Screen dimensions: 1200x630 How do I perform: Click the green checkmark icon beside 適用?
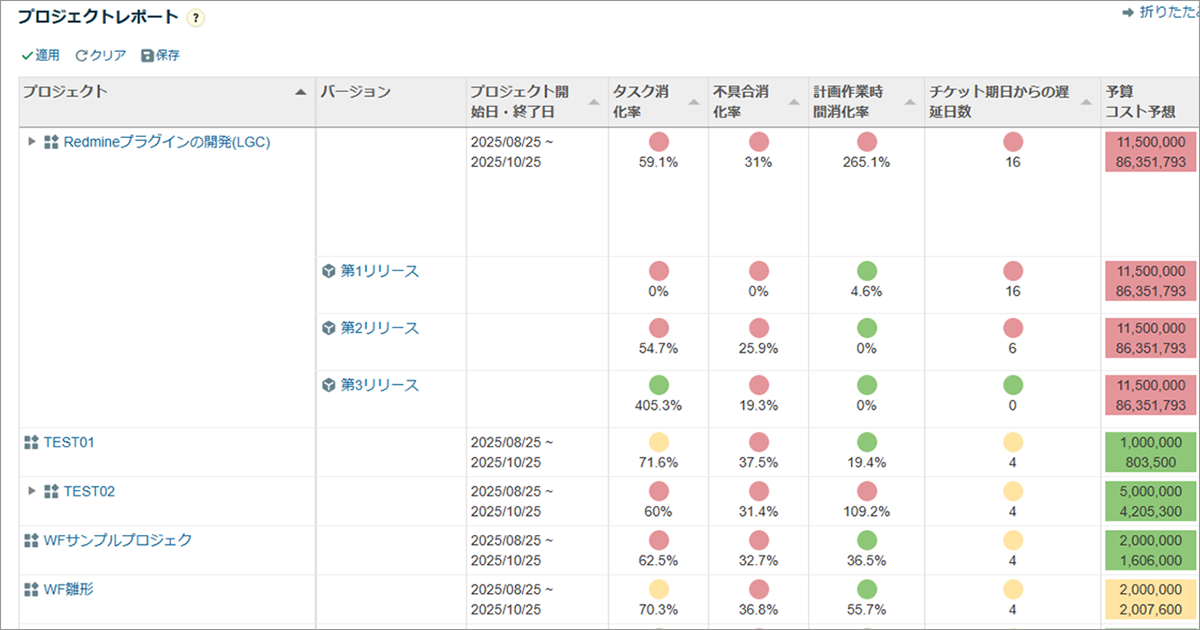coord(28,56)
